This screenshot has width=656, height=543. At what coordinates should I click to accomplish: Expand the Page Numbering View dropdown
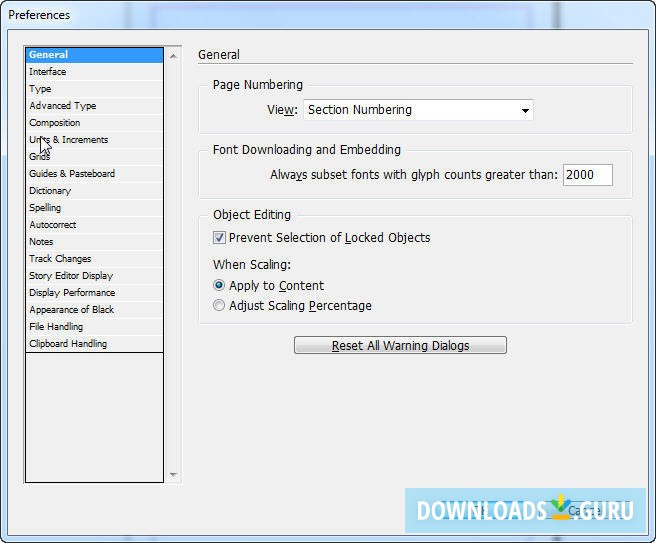pyautogui.click(x=418, y=110)
